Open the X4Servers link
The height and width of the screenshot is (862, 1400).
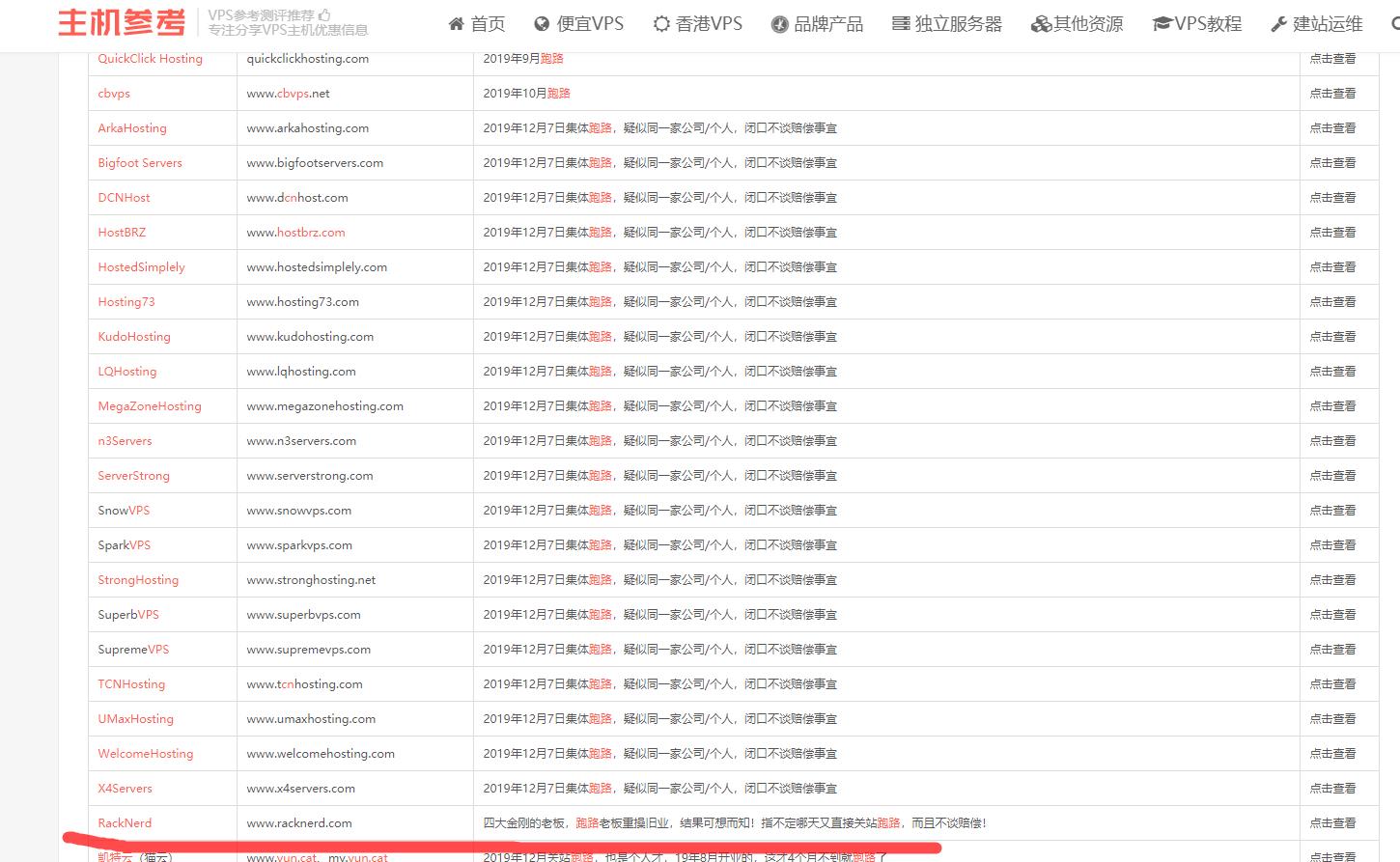(126, 789)
